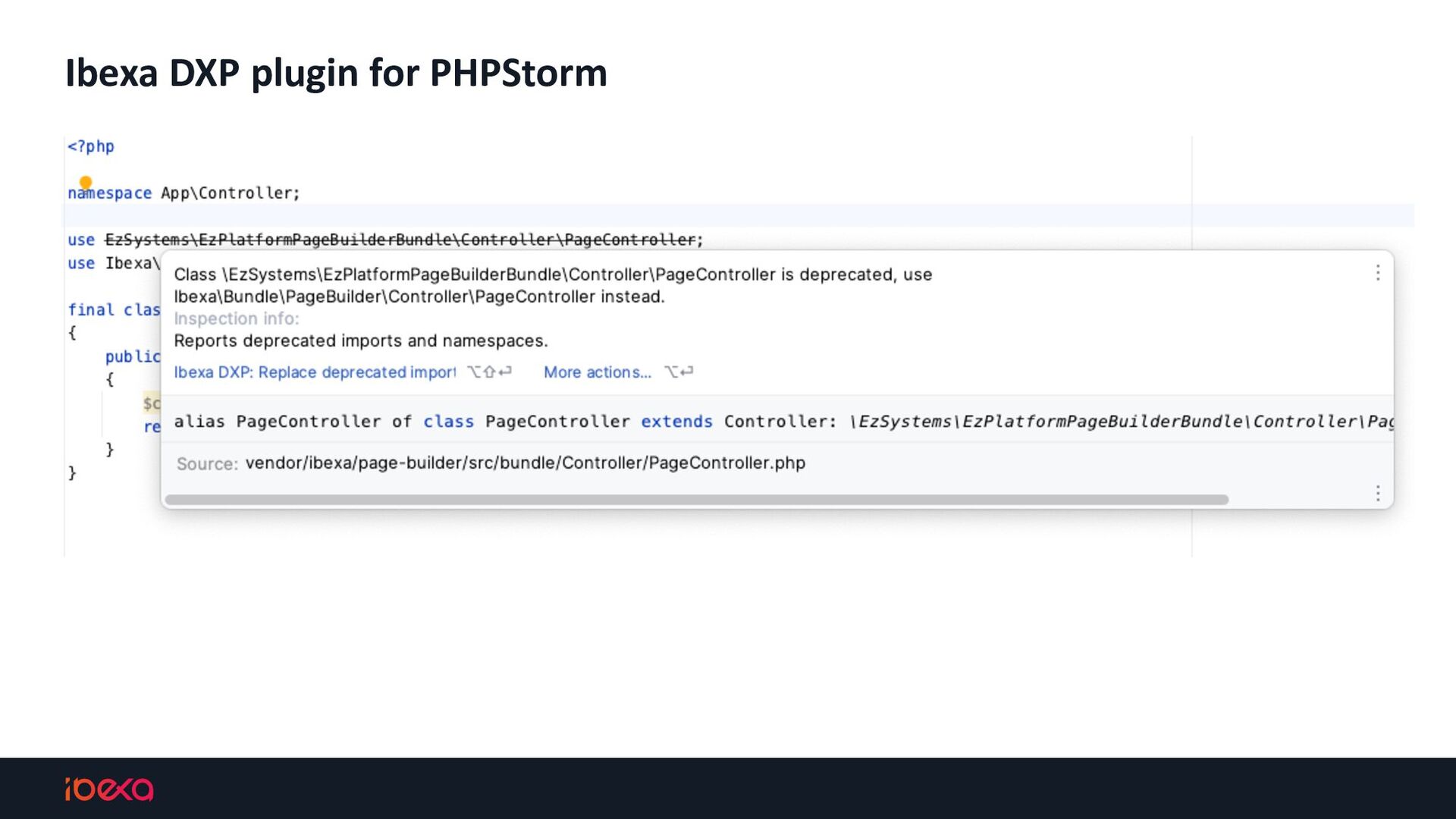The image size is (1456, 819).
Task: Click the strikethrough EzSystems PageController import line
Action: (x=385, y=240)
